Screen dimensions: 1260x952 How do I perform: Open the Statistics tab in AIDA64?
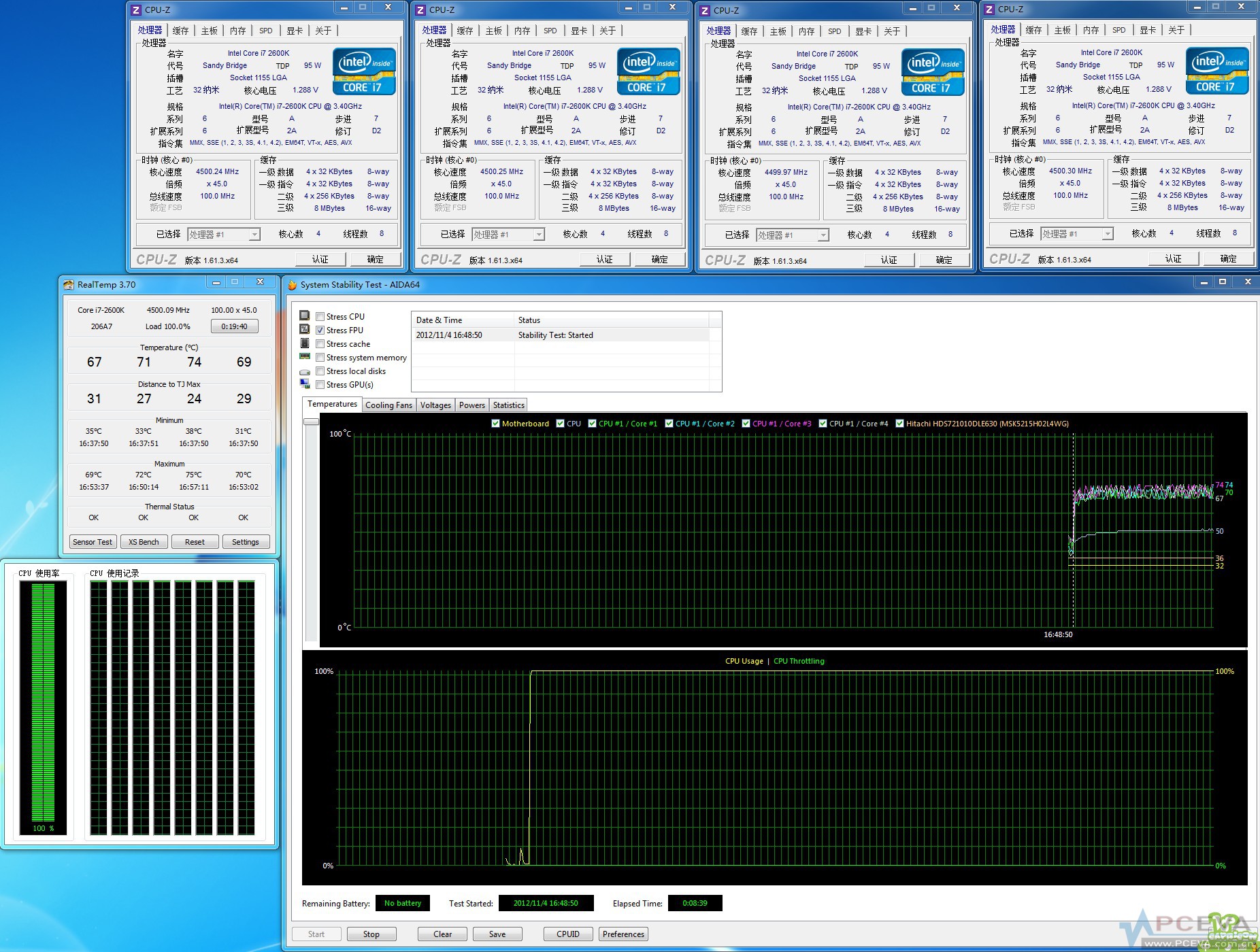508,405
